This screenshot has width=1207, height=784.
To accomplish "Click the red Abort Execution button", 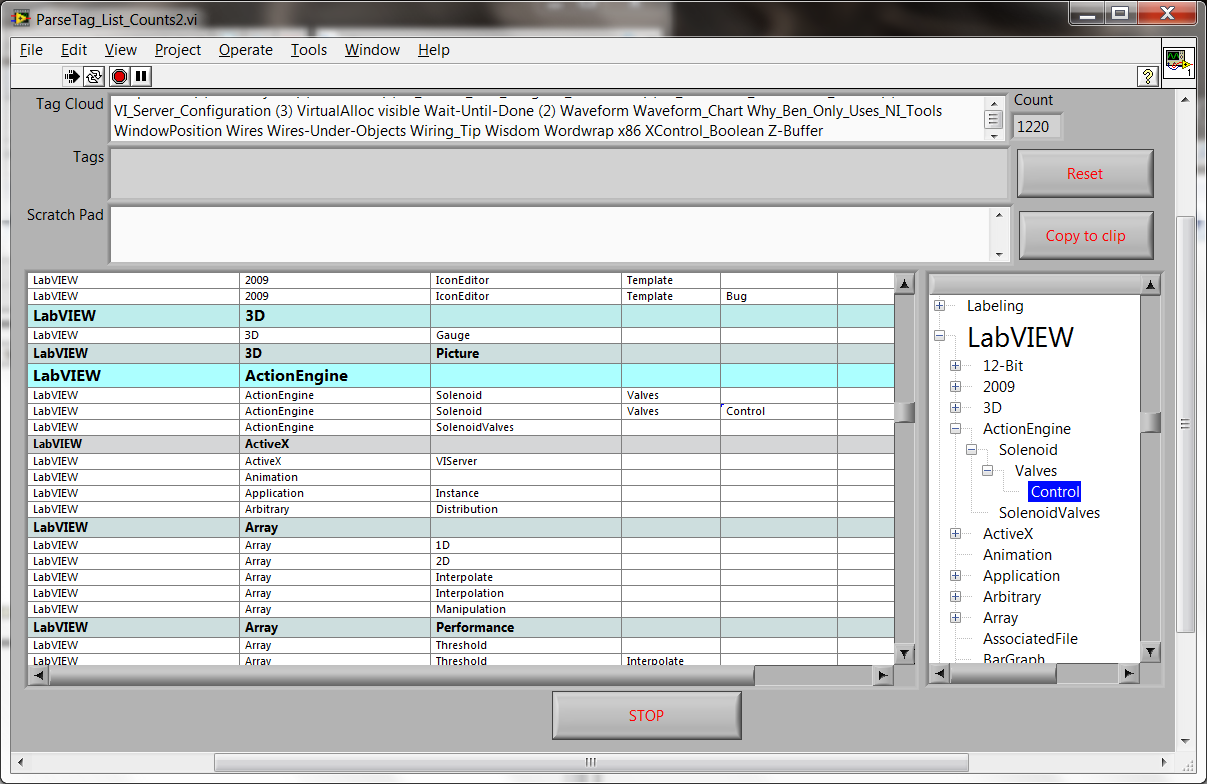I will coord(119,76).
